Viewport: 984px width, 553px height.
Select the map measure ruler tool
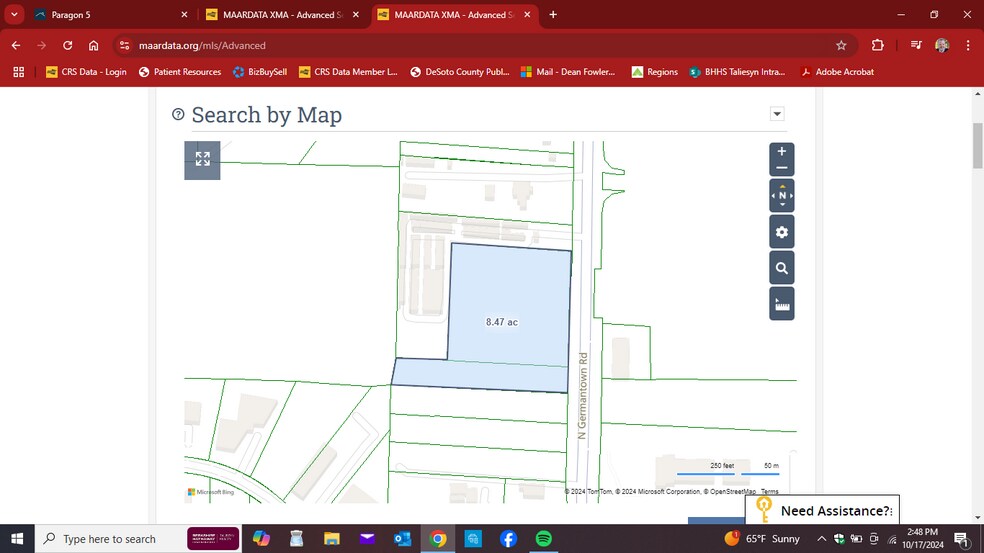[781, 304]
